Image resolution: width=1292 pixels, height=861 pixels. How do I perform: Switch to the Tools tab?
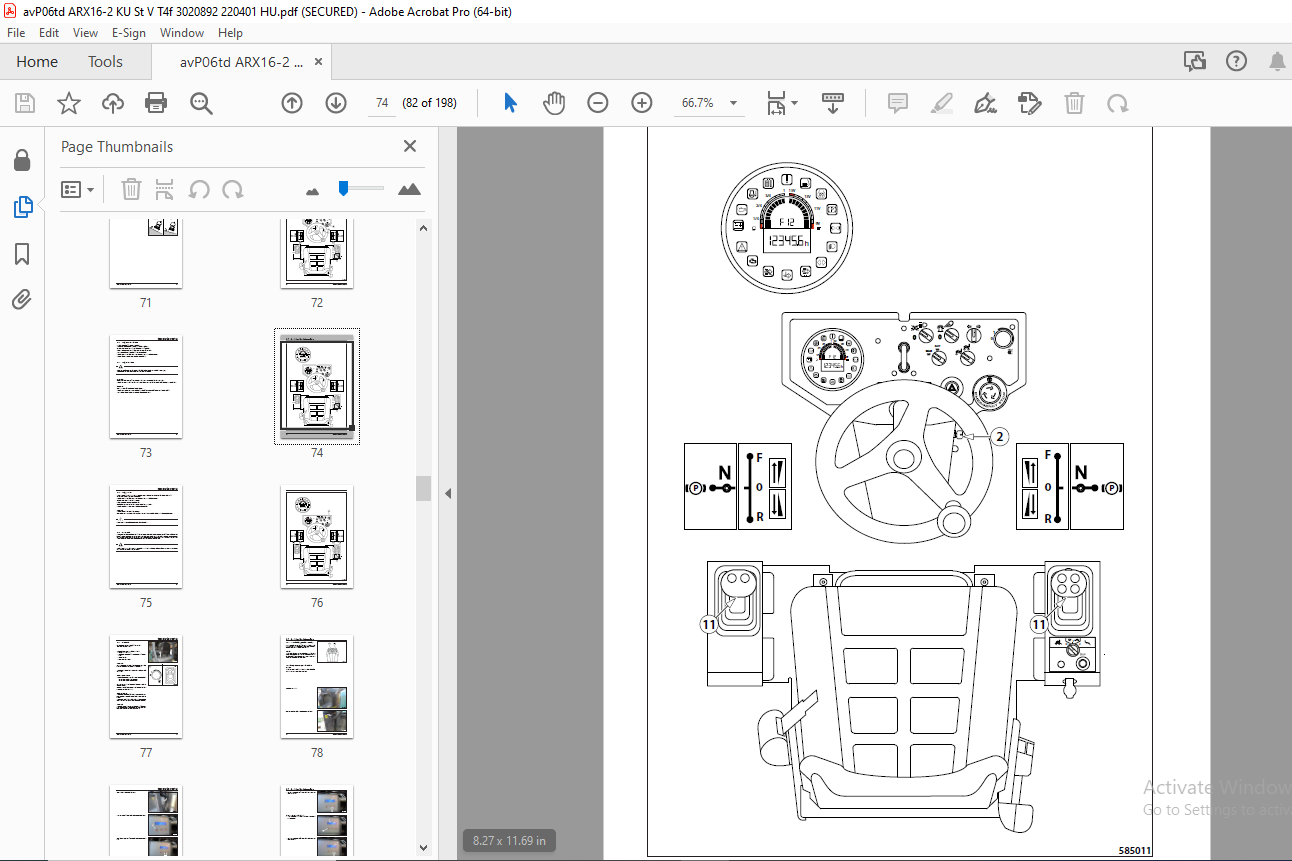[105, 62]
